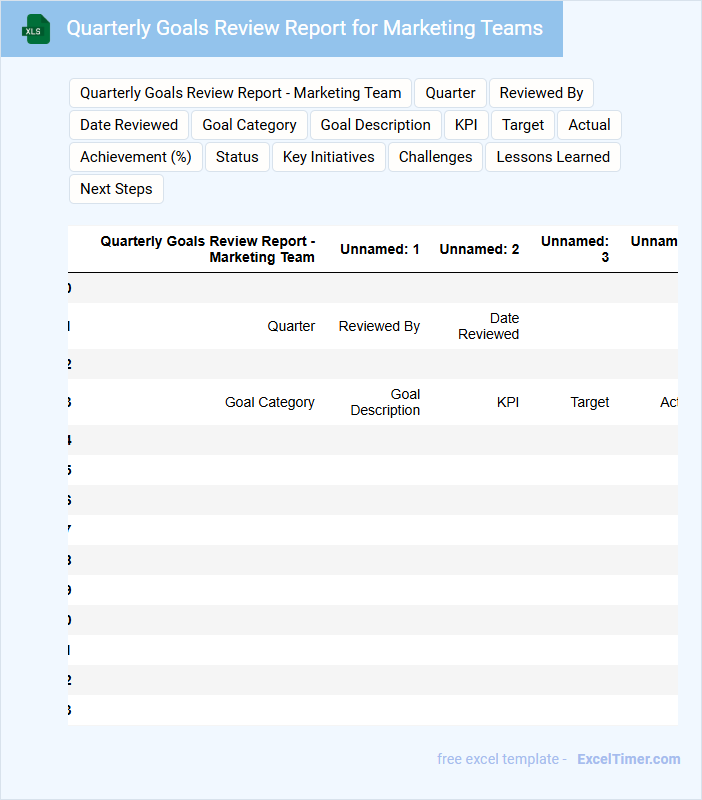Select the 'Reviewed By' table cell
Image resolution: width=702 pixels, height=800 pixels.
[x=379, y=326]
